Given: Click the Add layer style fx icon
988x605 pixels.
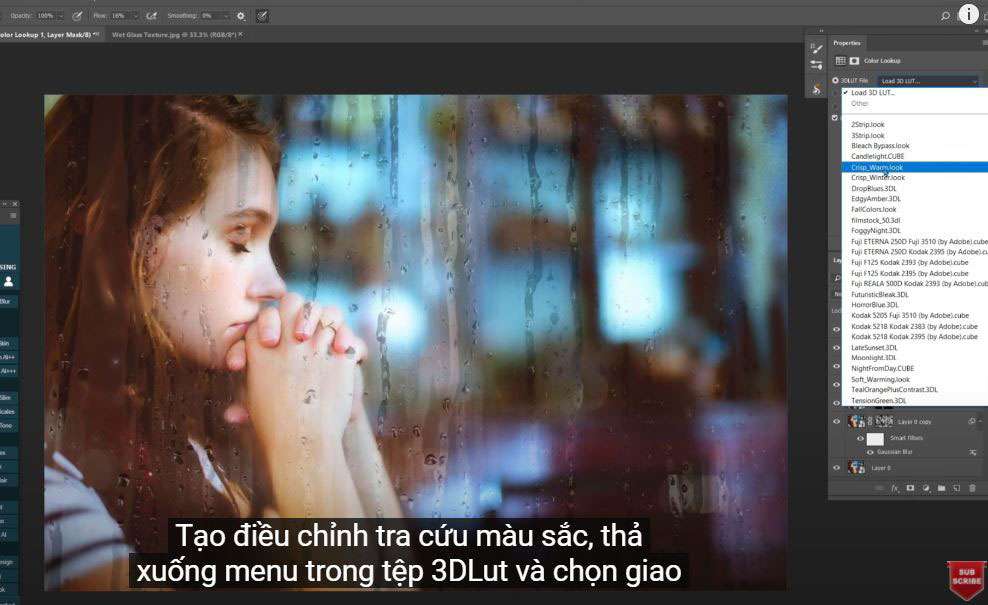Looking at the screenshot, I should [895, 488].
